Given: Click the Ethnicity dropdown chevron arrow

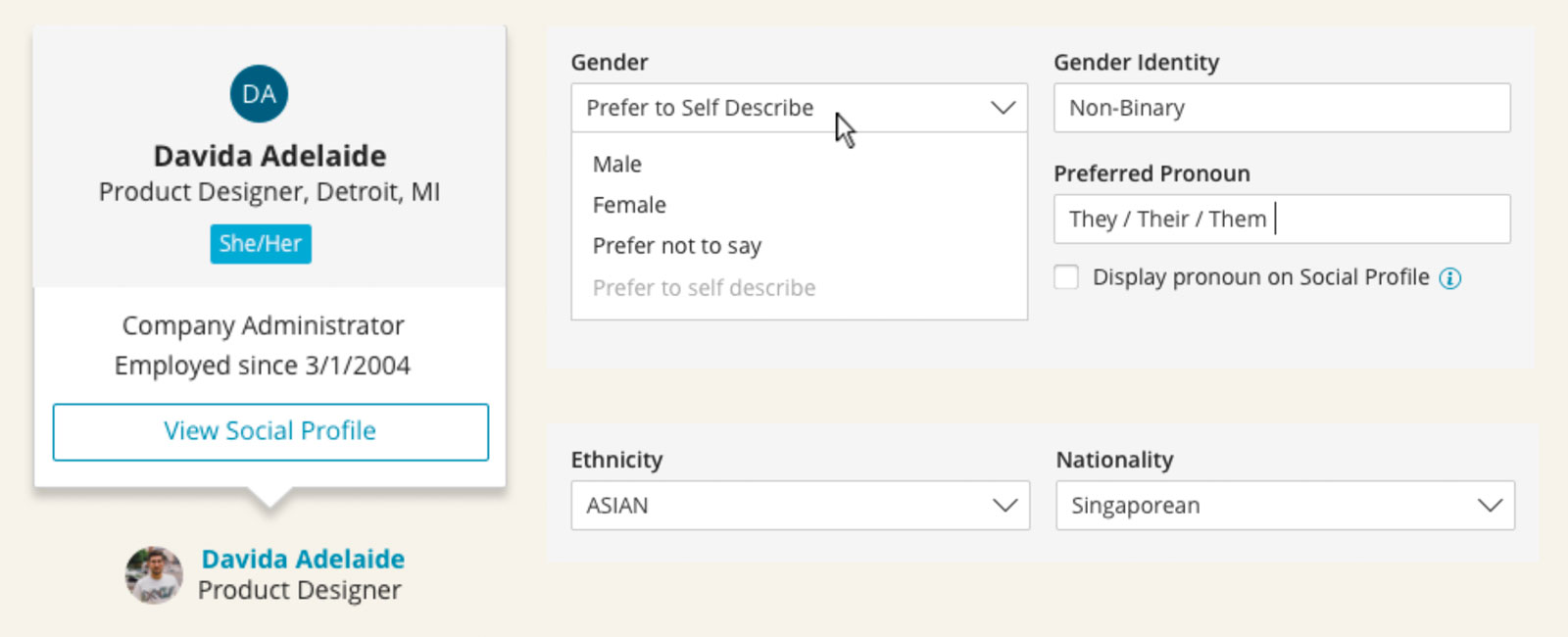Looking at the screenshot, I should [x=1004, y=506].
